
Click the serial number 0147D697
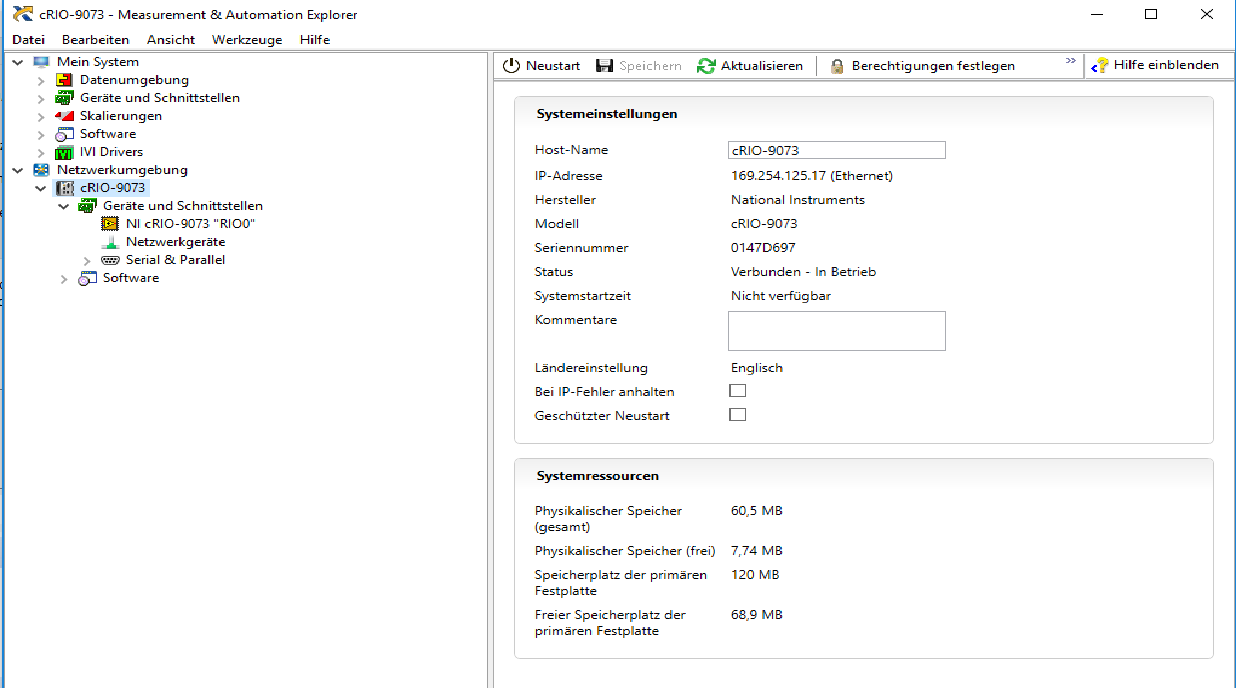(x=763, y=248)
